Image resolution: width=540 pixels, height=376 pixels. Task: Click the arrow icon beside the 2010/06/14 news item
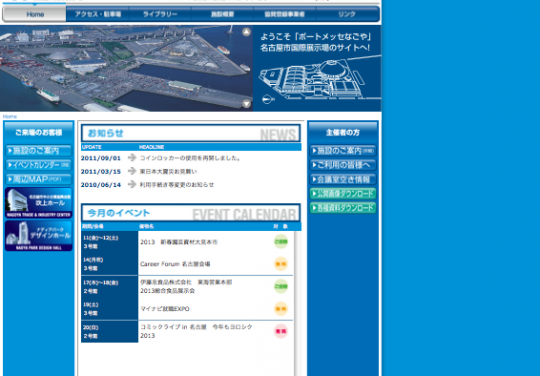pos(132,184)
